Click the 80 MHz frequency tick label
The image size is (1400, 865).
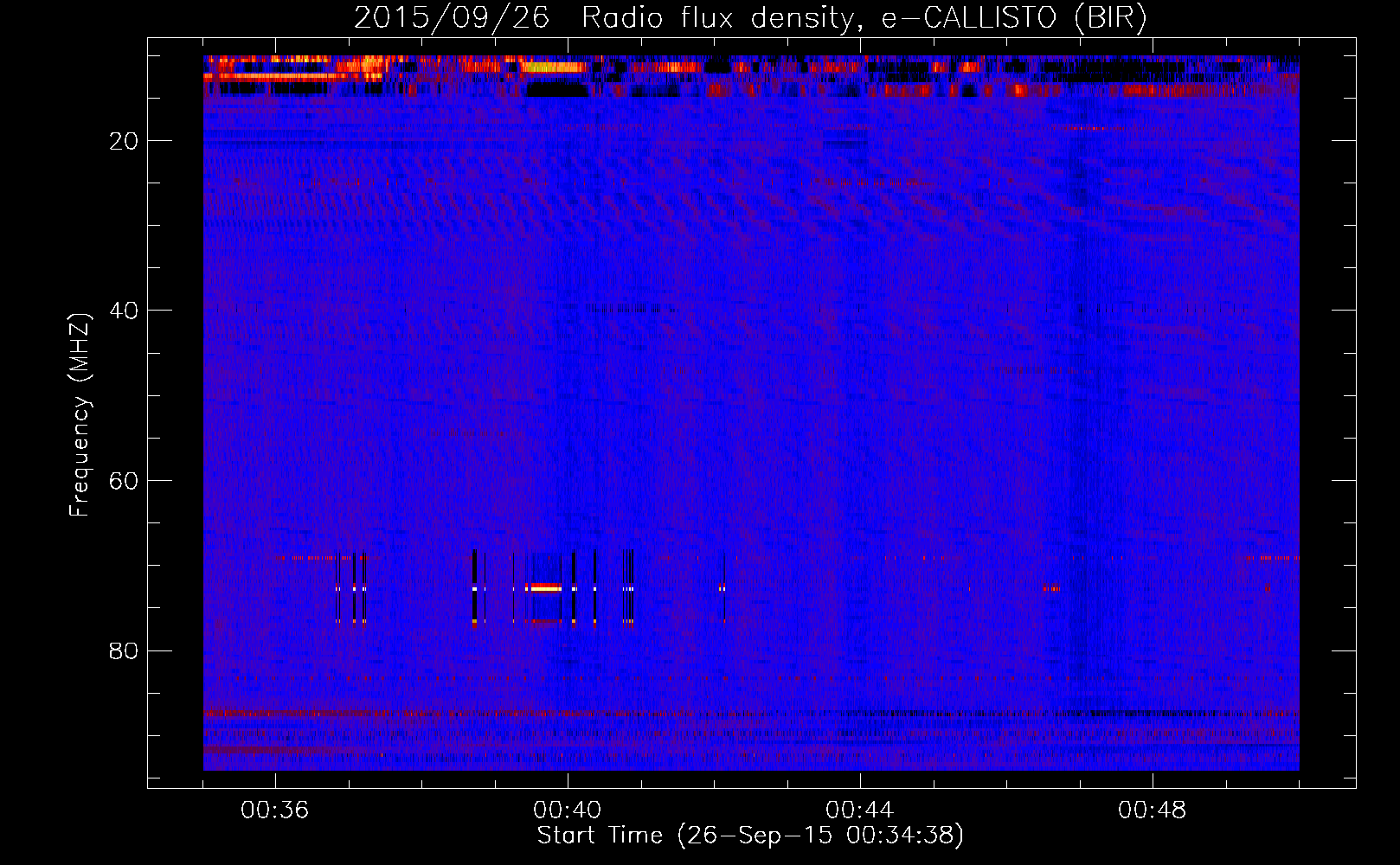(x=124, y=650)
